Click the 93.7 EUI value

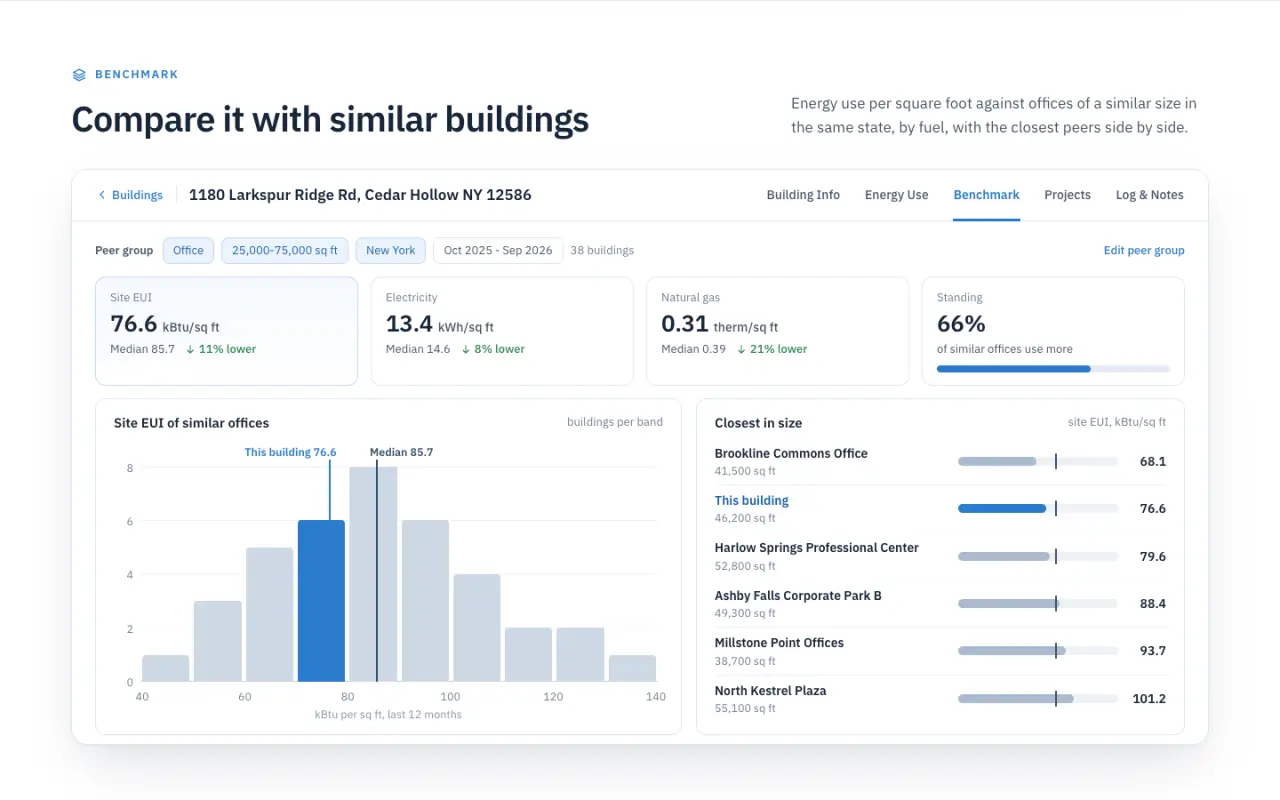(1153, 651)
